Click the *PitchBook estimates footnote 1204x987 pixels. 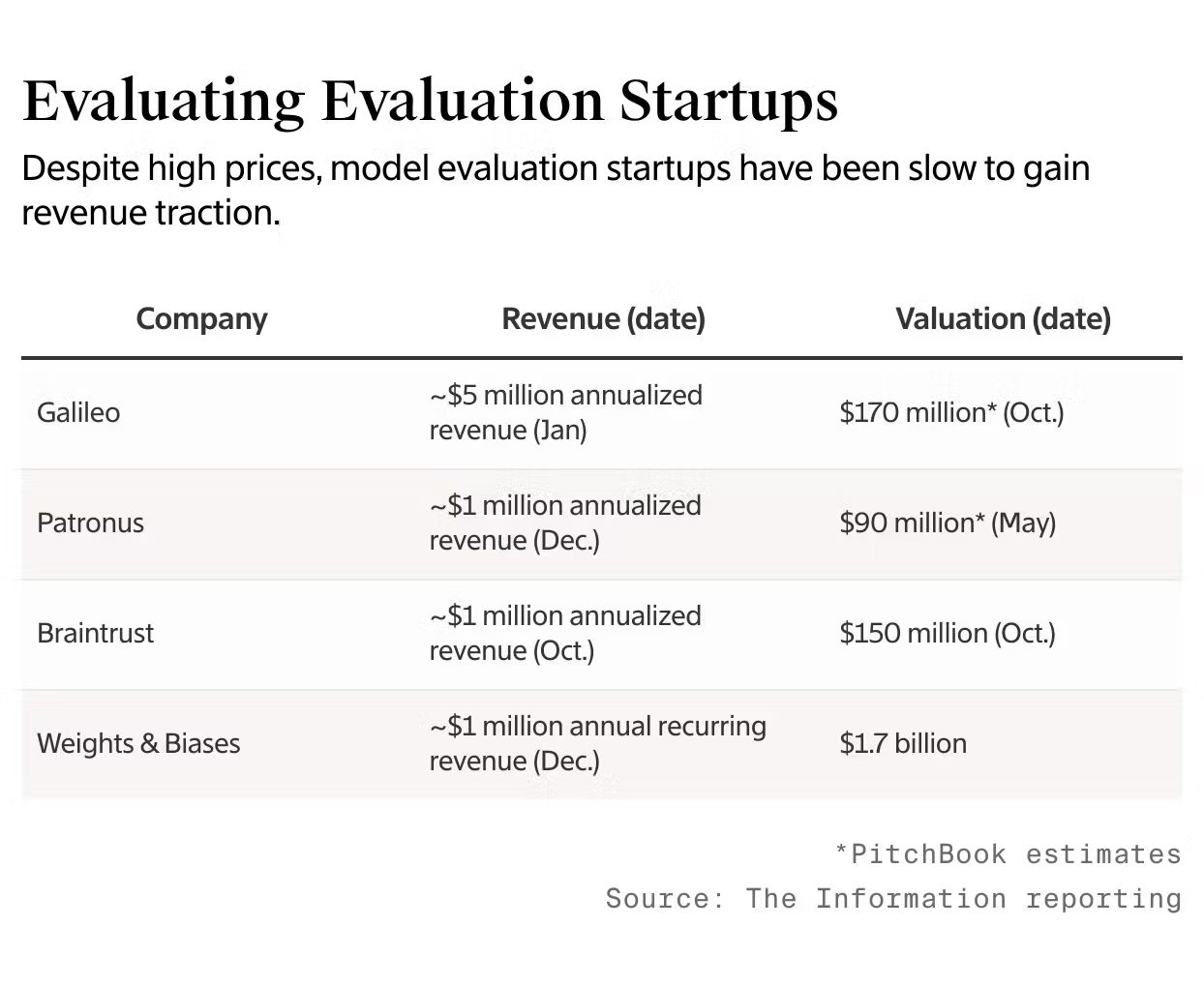1008,853
